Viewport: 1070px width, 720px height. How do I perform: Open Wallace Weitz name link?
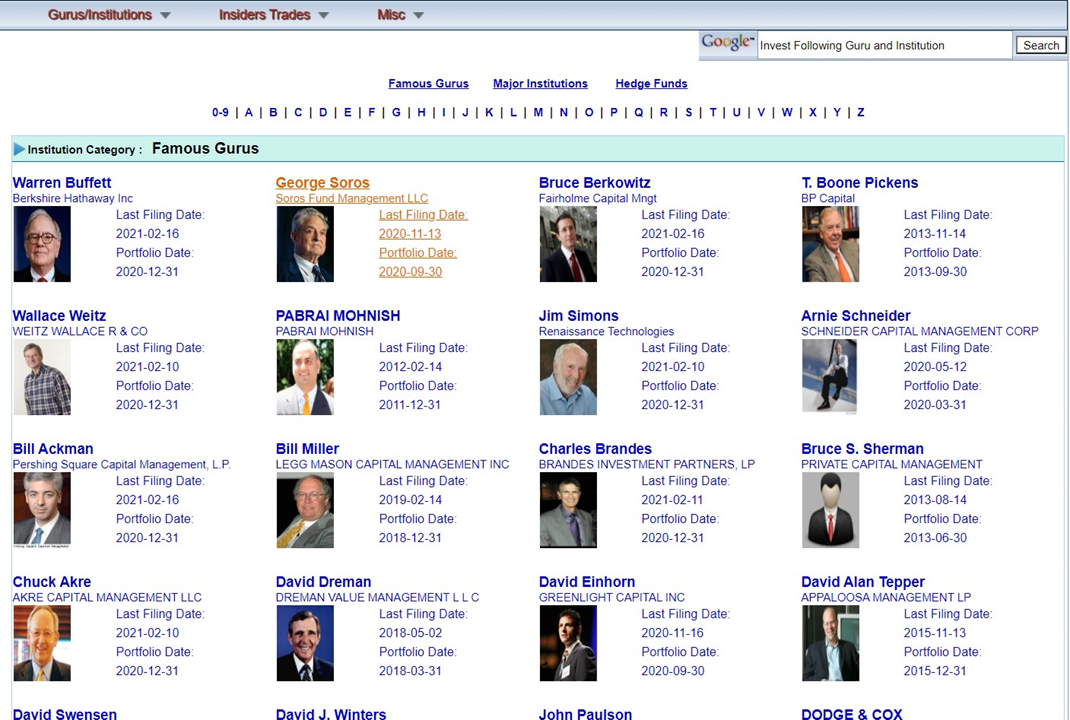point(59,316)
